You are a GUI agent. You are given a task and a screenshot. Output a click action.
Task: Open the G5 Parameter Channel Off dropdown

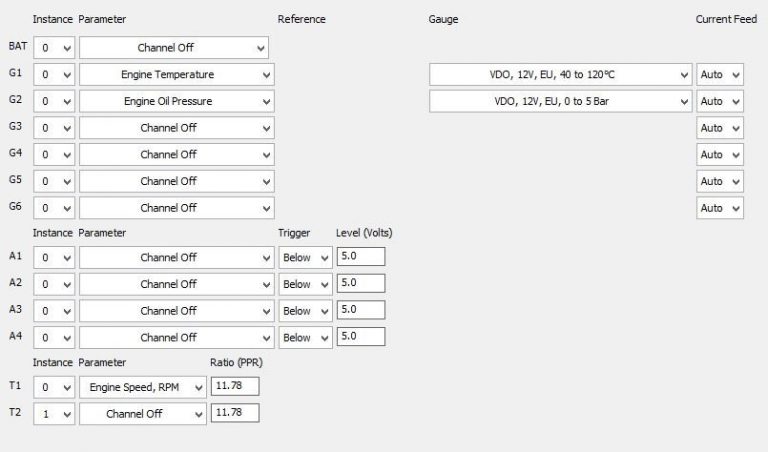[x=177, y=182]
